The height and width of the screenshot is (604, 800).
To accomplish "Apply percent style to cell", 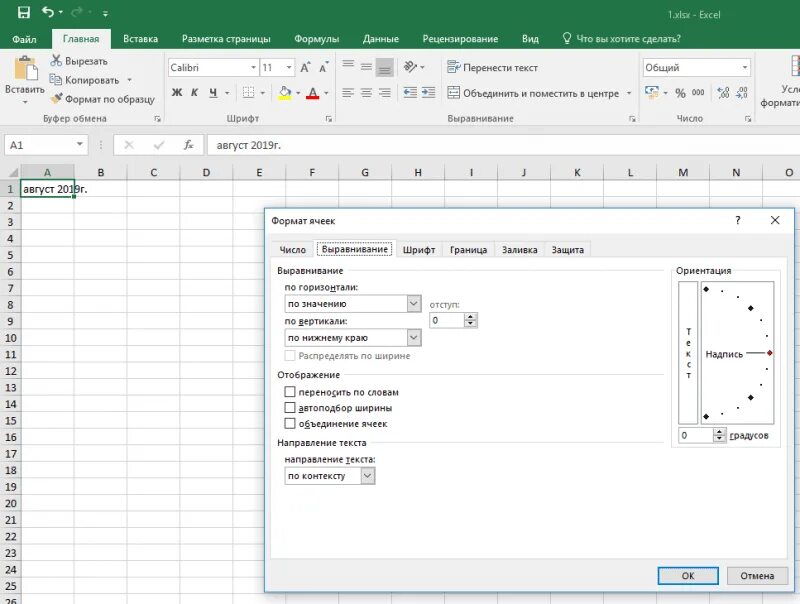I will [680, 93].
